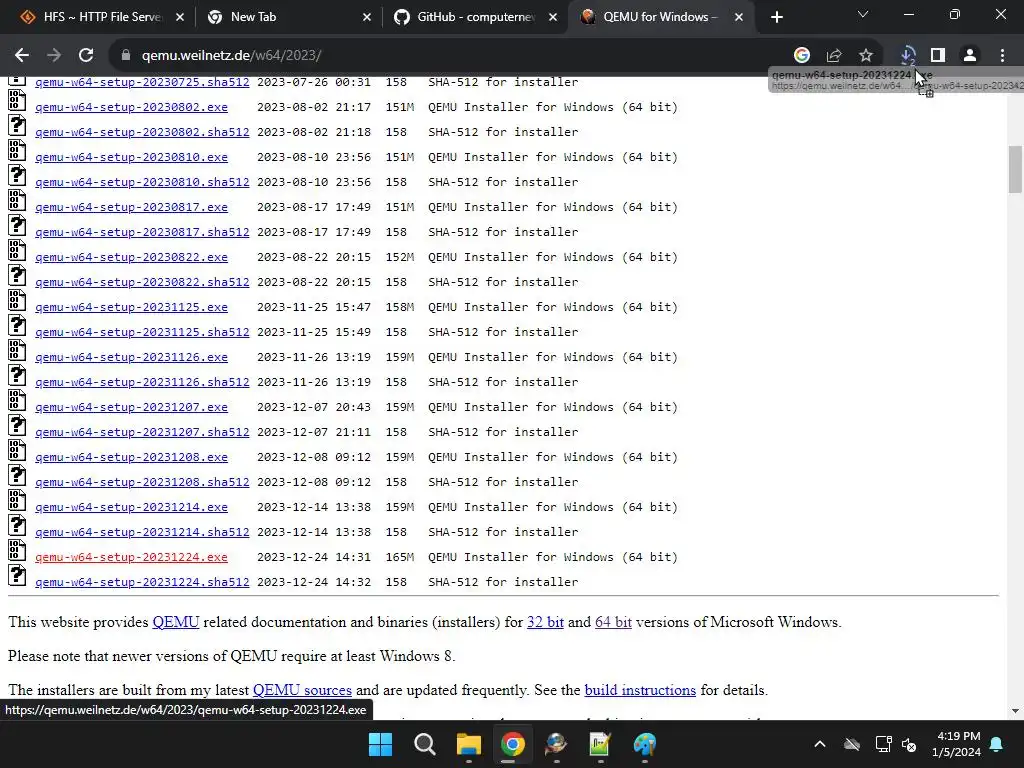Download qemu-w64-setup-20231125.exe
This screenshot has width=1024, height=768.
click(131, 307)
